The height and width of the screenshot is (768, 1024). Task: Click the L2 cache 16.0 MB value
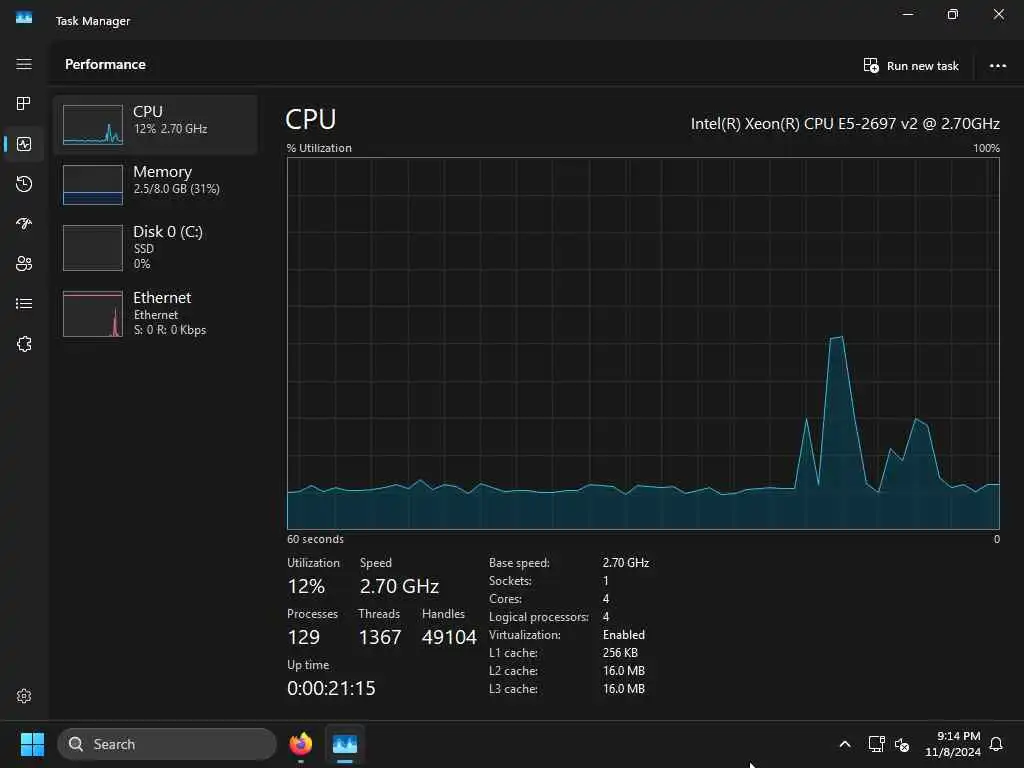tap(624, 671)
